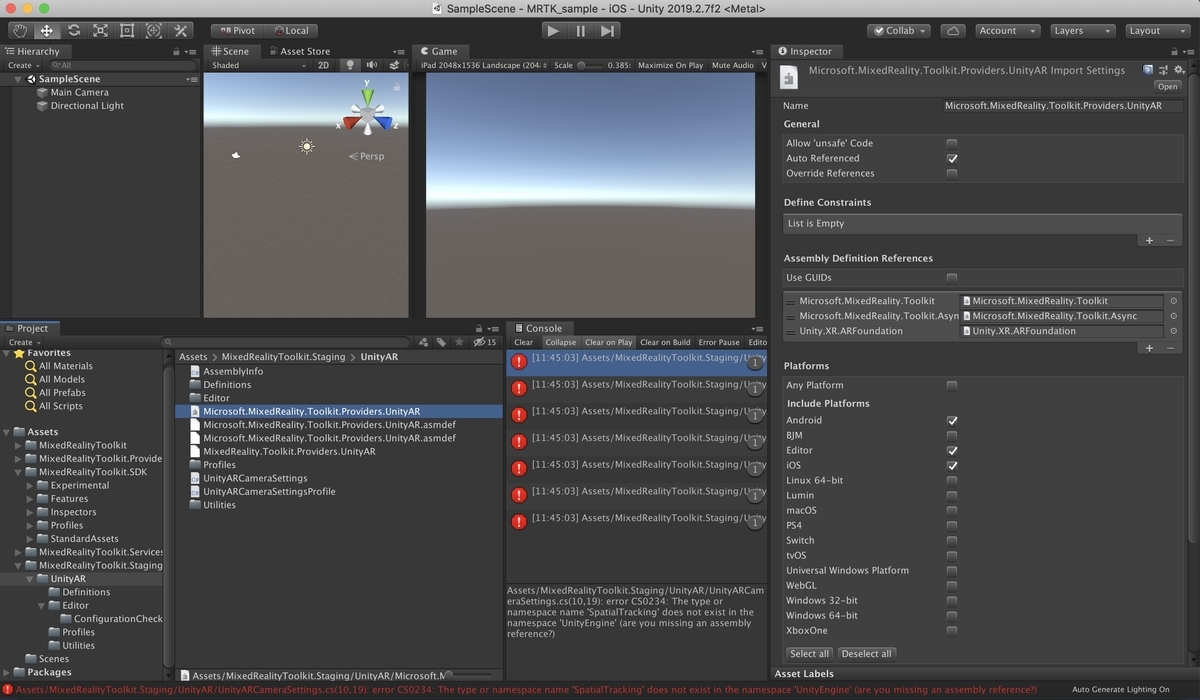The width and height of the screenshot is (1200, 700).
Task: Switch to the Game tab
Action: tap(439, 51)
